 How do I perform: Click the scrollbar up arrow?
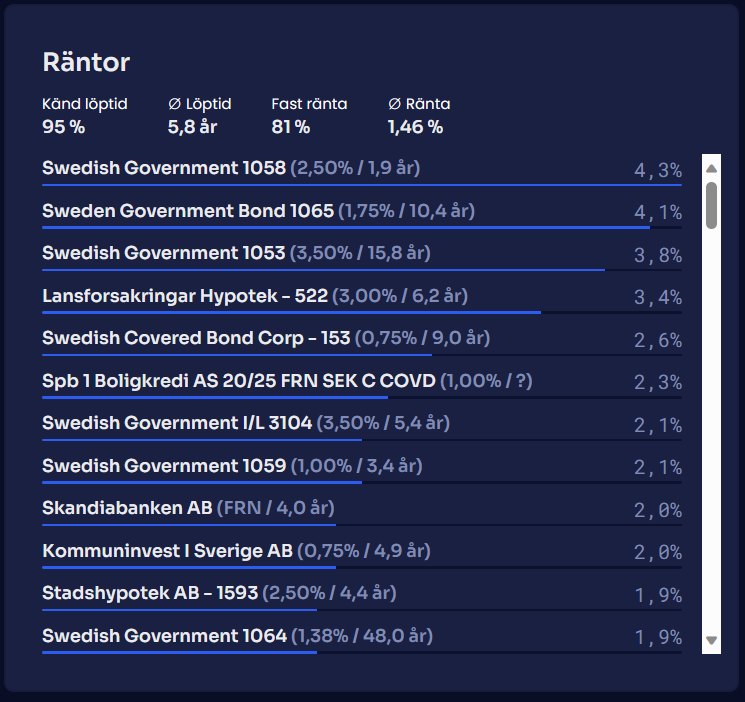click(x=712, y=167)
